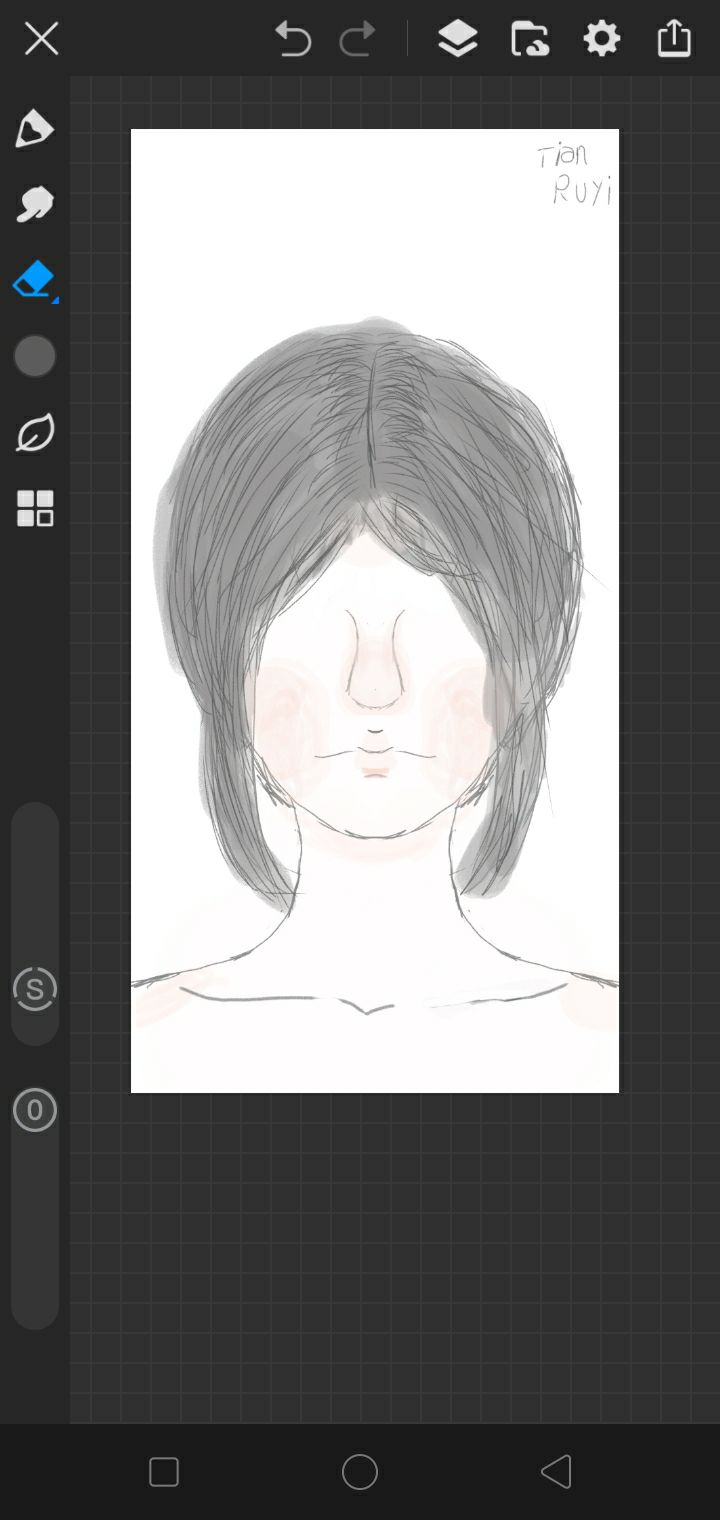This screenshot has width=720, height=1520.
Task: Click the portrait drawing canvas
Action: coord(375,611)
